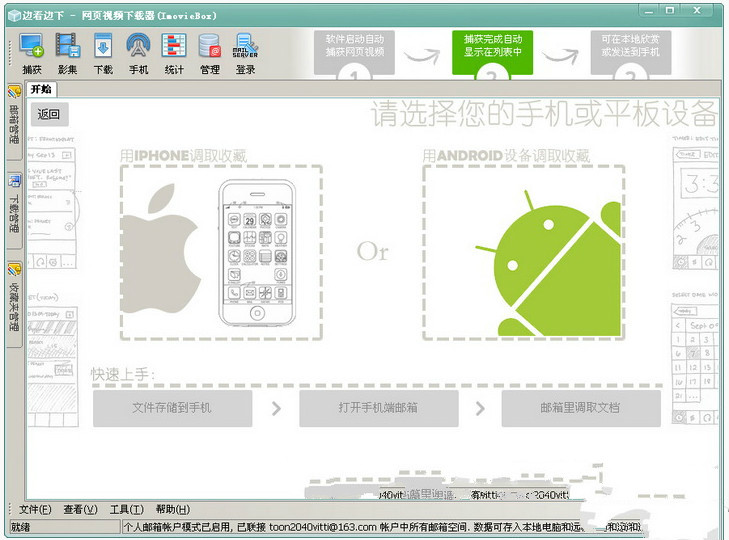Image resolution: width=729 pixels, height=540 pixels.
Task: Open the 帮助(H) menu
Action: coord(172,509)
